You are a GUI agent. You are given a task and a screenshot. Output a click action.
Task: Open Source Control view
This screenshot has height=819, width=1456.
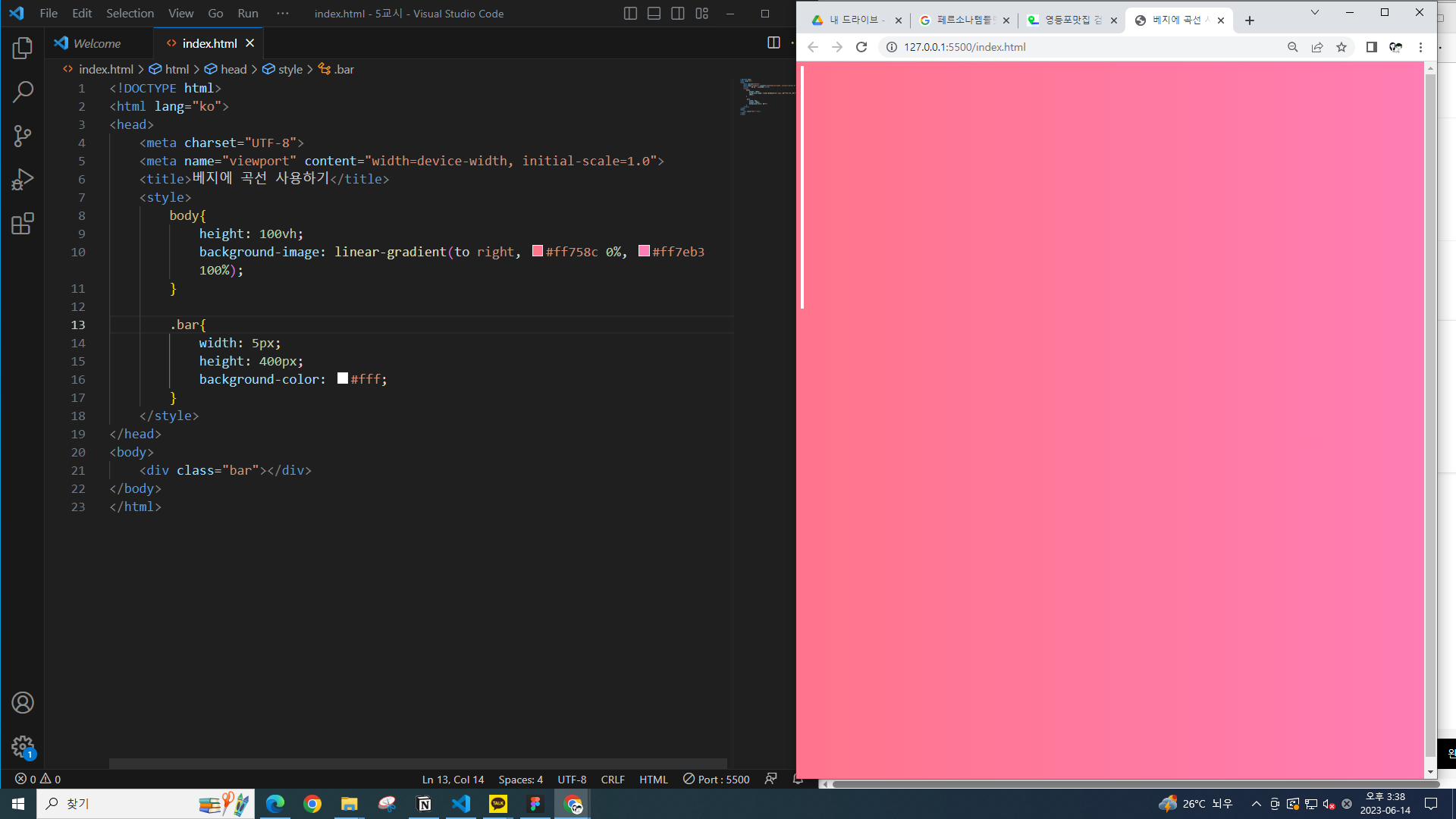[23, 136]
